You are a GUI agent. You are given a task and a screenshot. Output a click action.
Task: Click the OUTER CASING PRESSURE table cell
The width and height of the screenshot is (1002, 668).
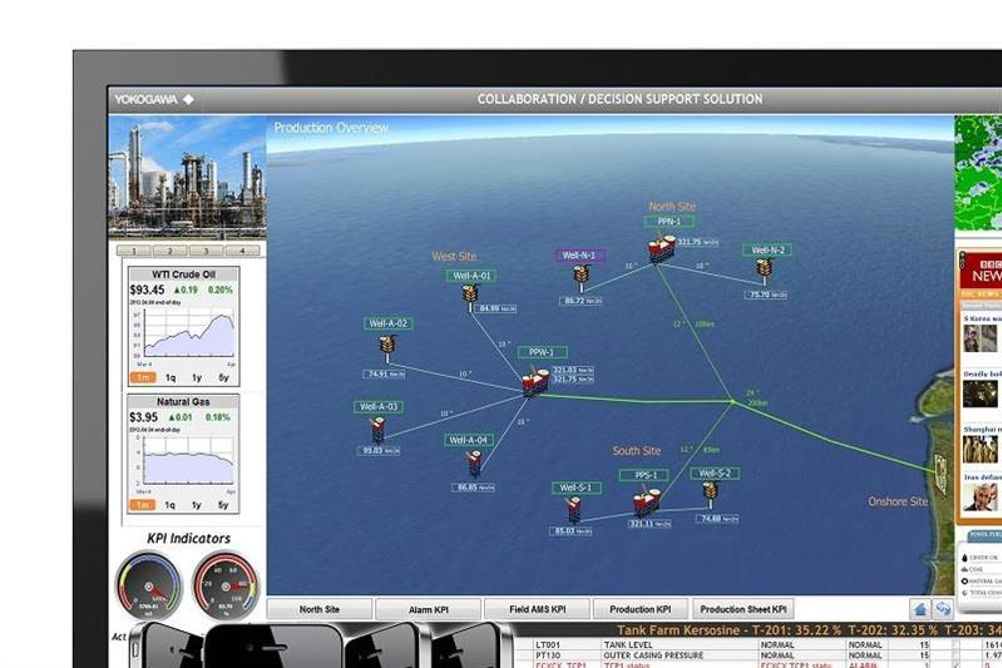pos(653,655)
